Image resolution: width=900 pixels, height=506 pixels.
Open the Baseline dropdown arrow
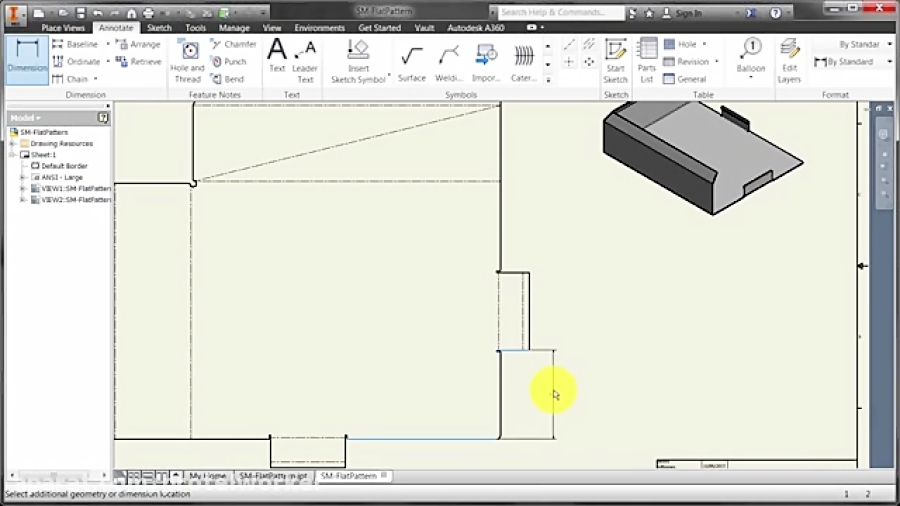(108, 44)
